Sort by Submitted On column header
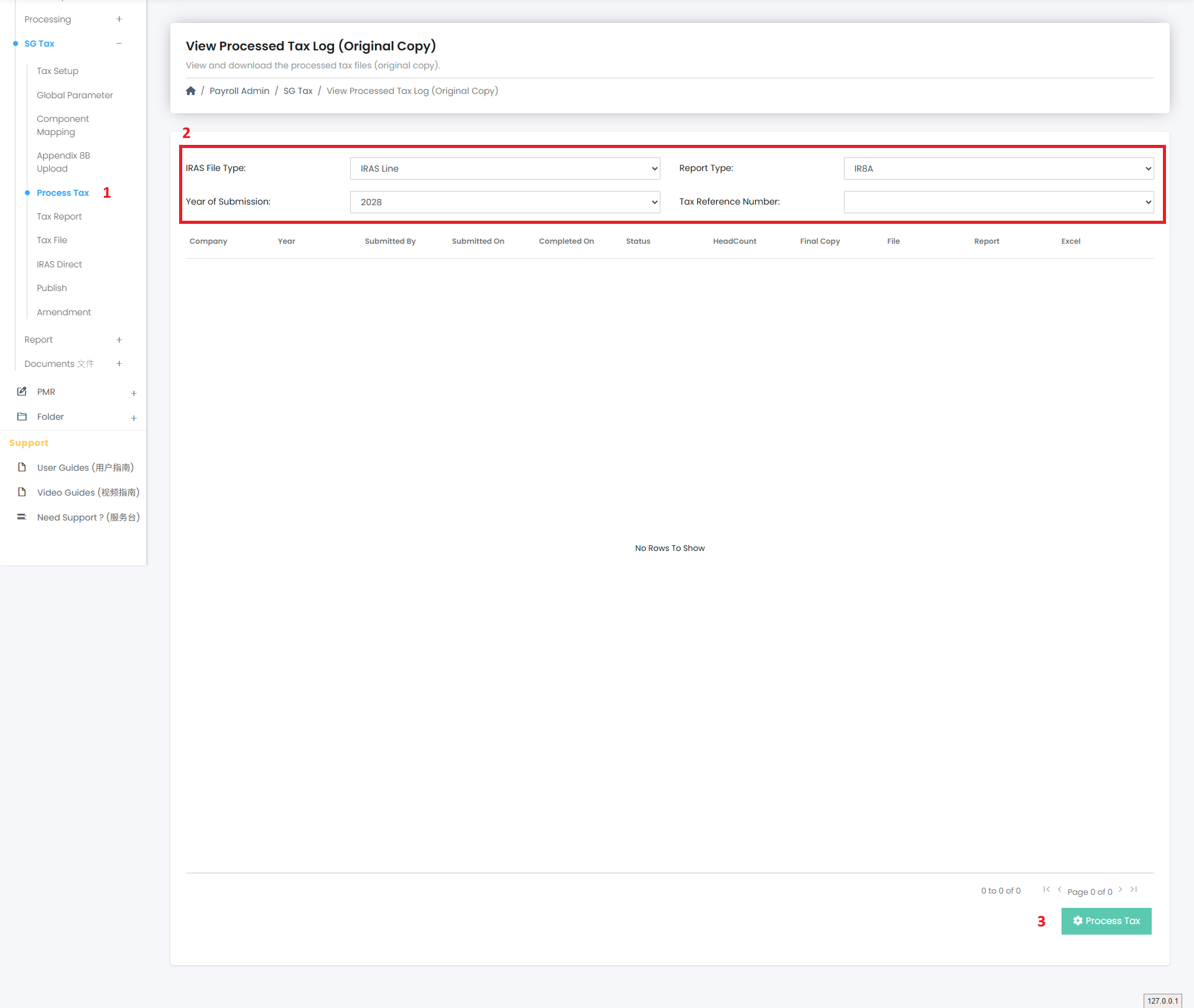The height and width of the screenshot is (1008, 1194). (478, 241)
